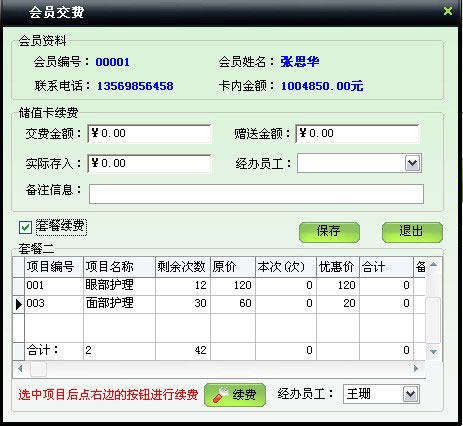Screen dimensions: 463x426
Task: Click the table scroll down arrow
Action: click(x=433, y=352)
